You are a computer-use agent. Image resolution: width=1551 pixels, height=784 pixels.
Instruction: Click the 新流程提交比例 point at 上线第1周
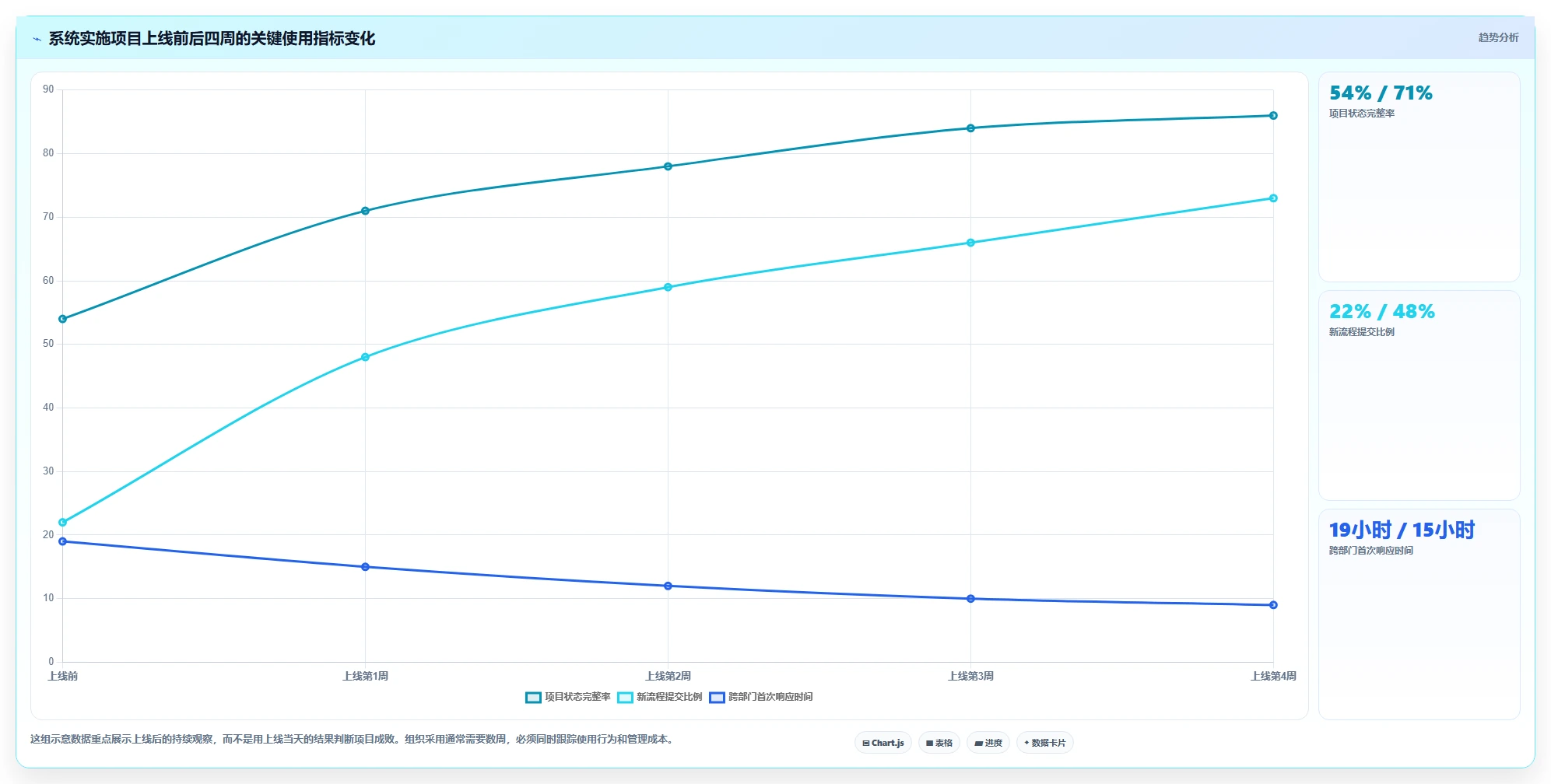tap(365, 357)
